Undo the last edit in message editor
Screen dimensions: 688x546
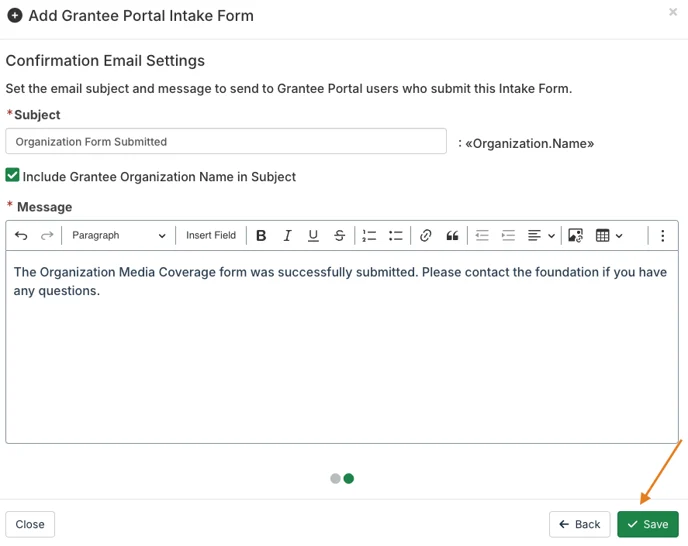click(21, 236)
